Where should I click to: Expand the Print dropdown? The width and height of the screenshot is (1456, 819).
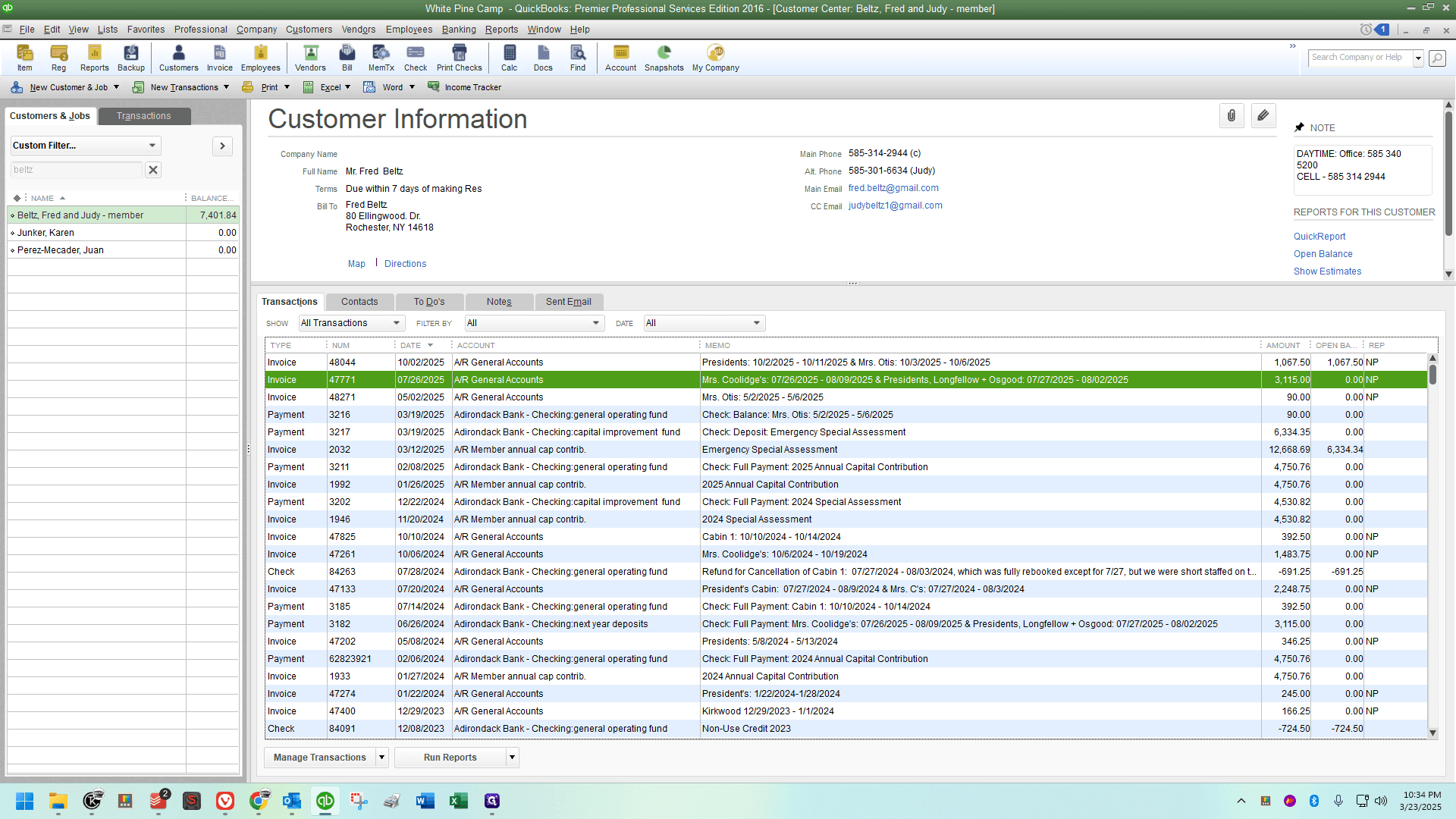(287, 87)
